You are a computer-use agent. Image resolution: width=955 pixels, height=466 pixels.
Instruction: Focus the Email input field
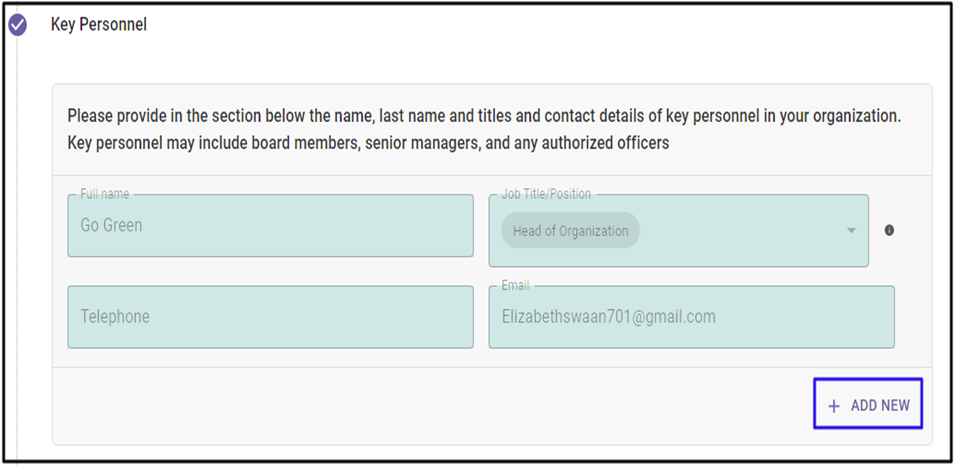click(x=691, y=317)
